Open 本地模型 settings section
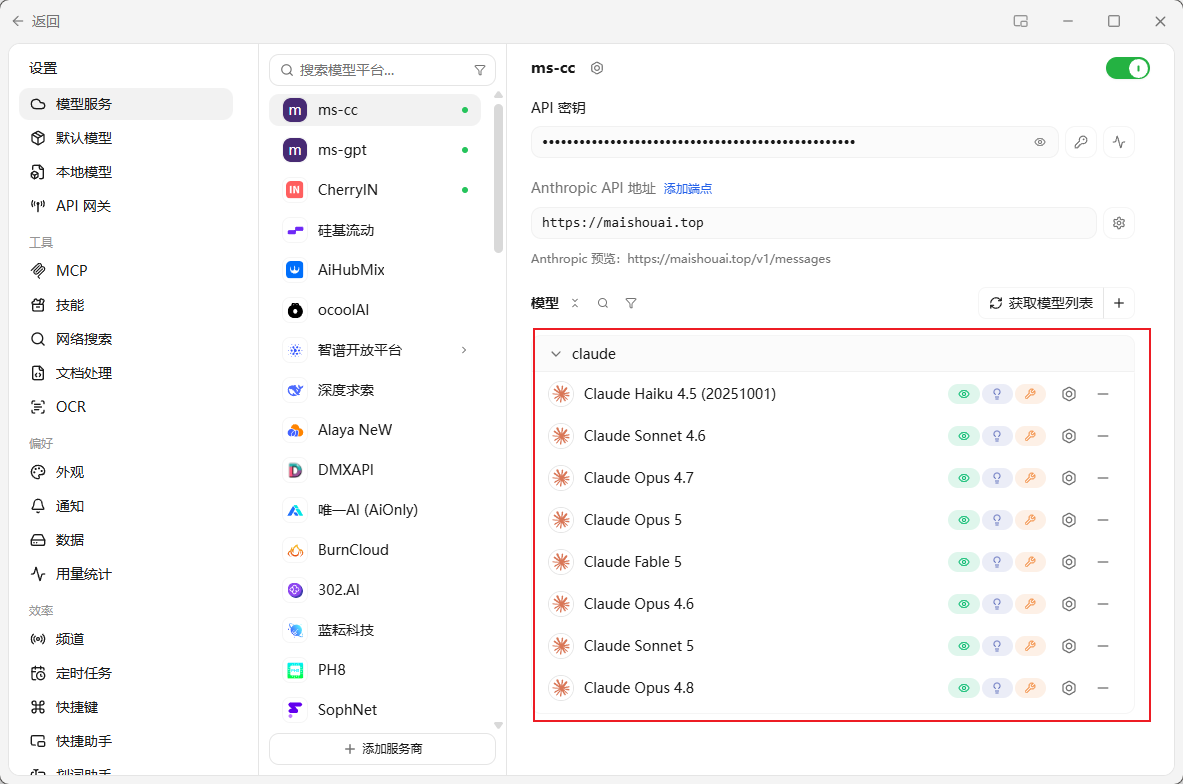 pyautogui.click(x=126, y=172)
